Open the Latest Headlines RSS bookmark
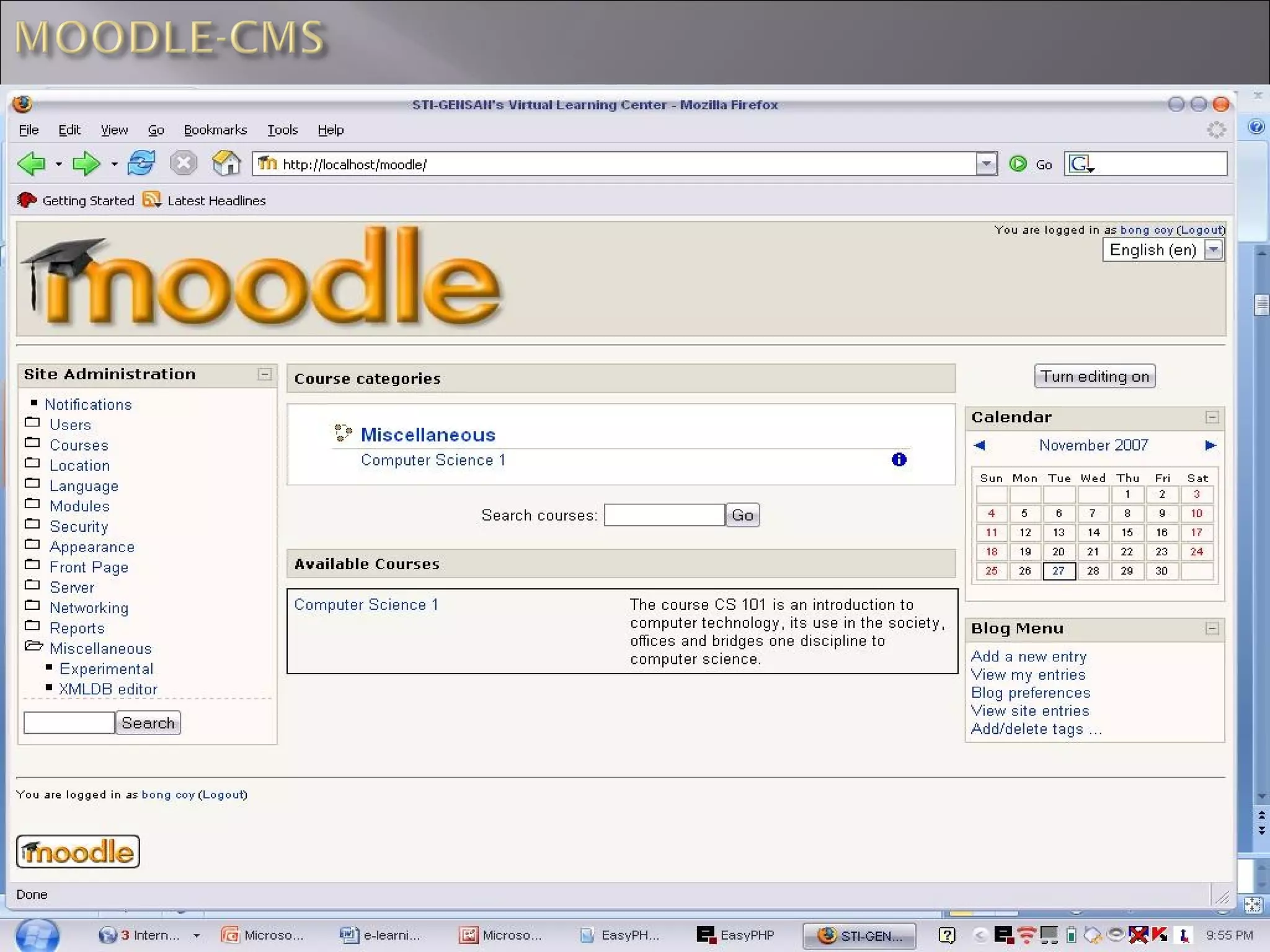 tap(204, 200)
